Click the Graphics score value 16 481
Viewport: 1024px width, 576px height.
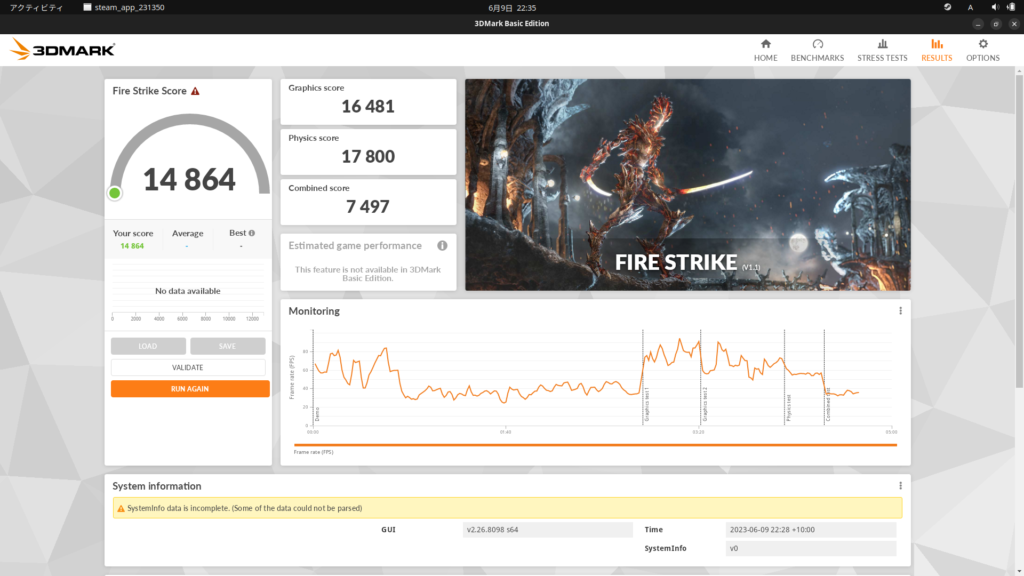point(368,106)
